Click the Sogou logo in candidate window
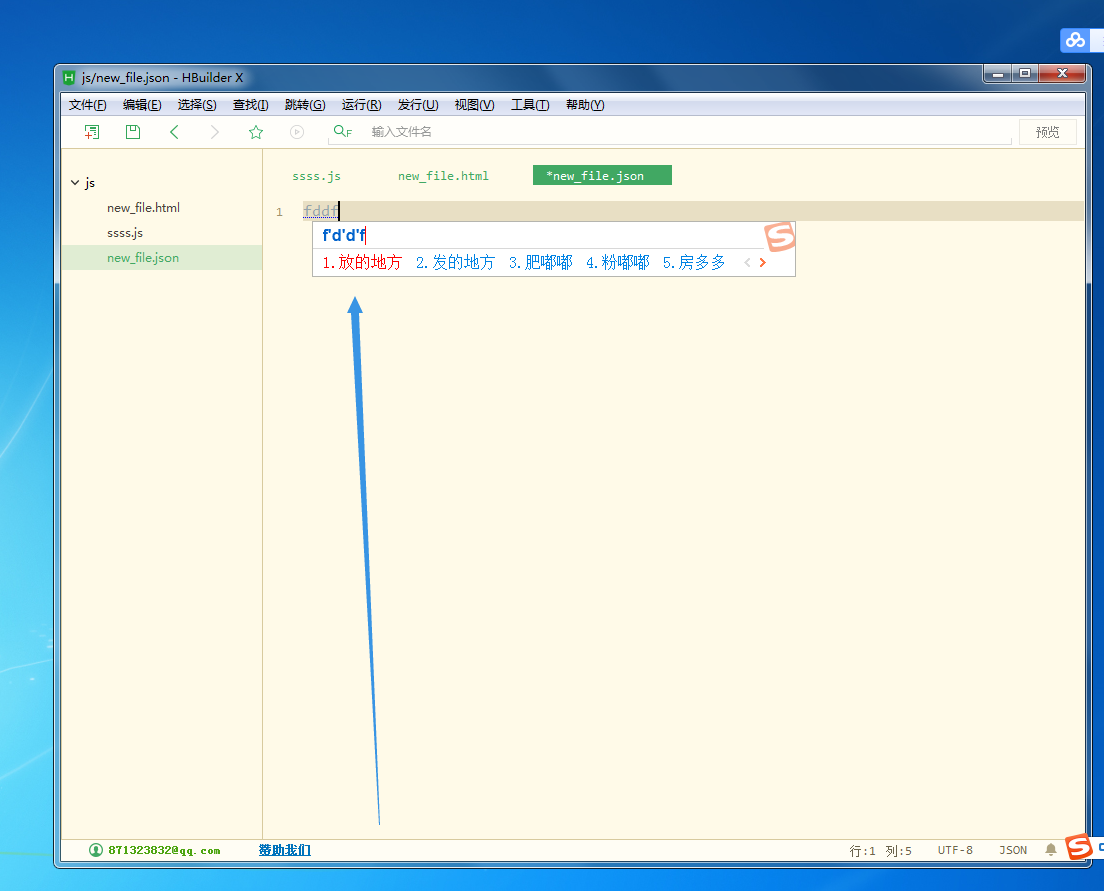Screen dimensions: 1104x891 (779, 237)
